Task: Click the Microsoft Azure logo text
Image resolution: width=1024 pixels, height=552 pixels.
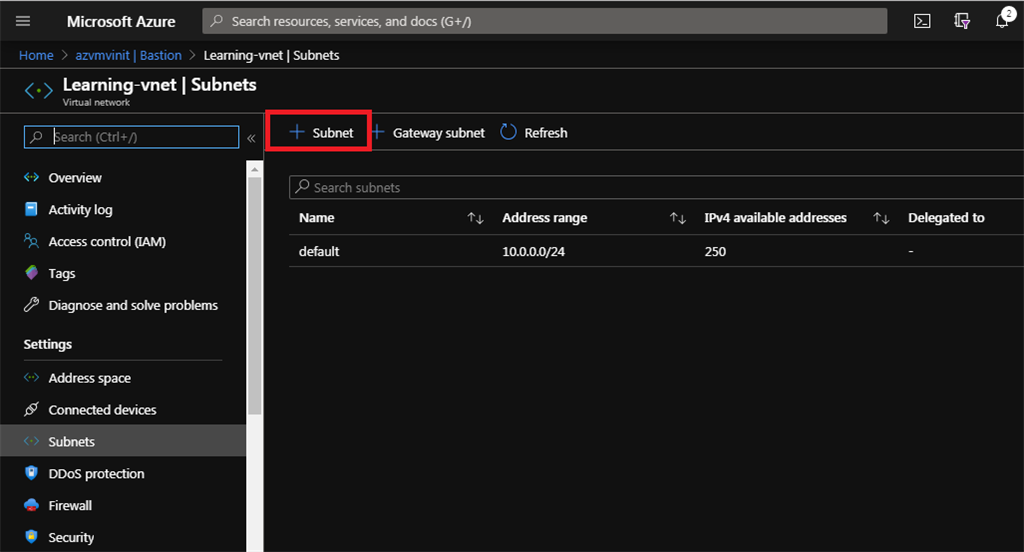Action: point(121,22)
